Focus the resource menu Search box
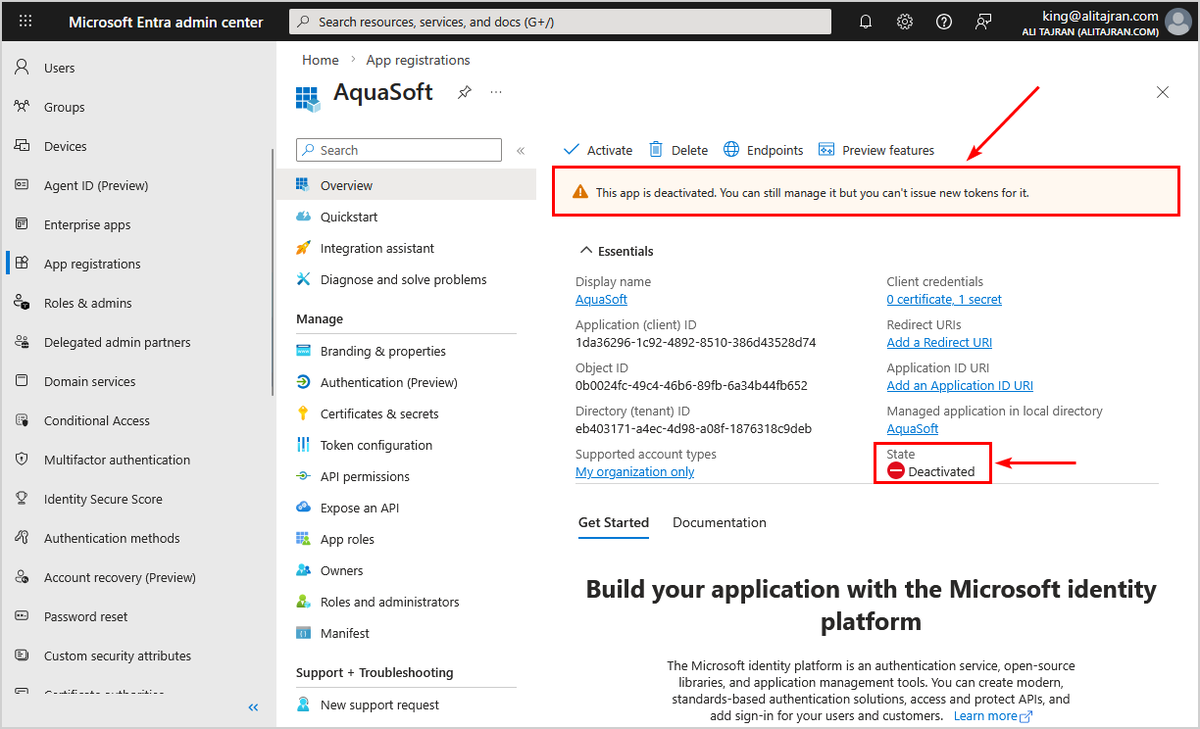 tap(399, 150)
